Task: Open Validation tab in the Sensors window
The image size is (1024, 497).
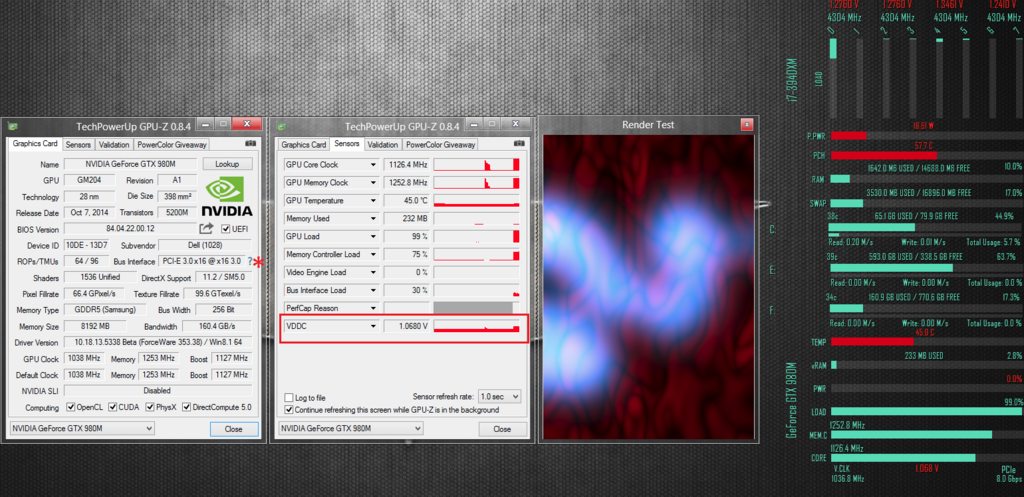Action: coord(383,145)
